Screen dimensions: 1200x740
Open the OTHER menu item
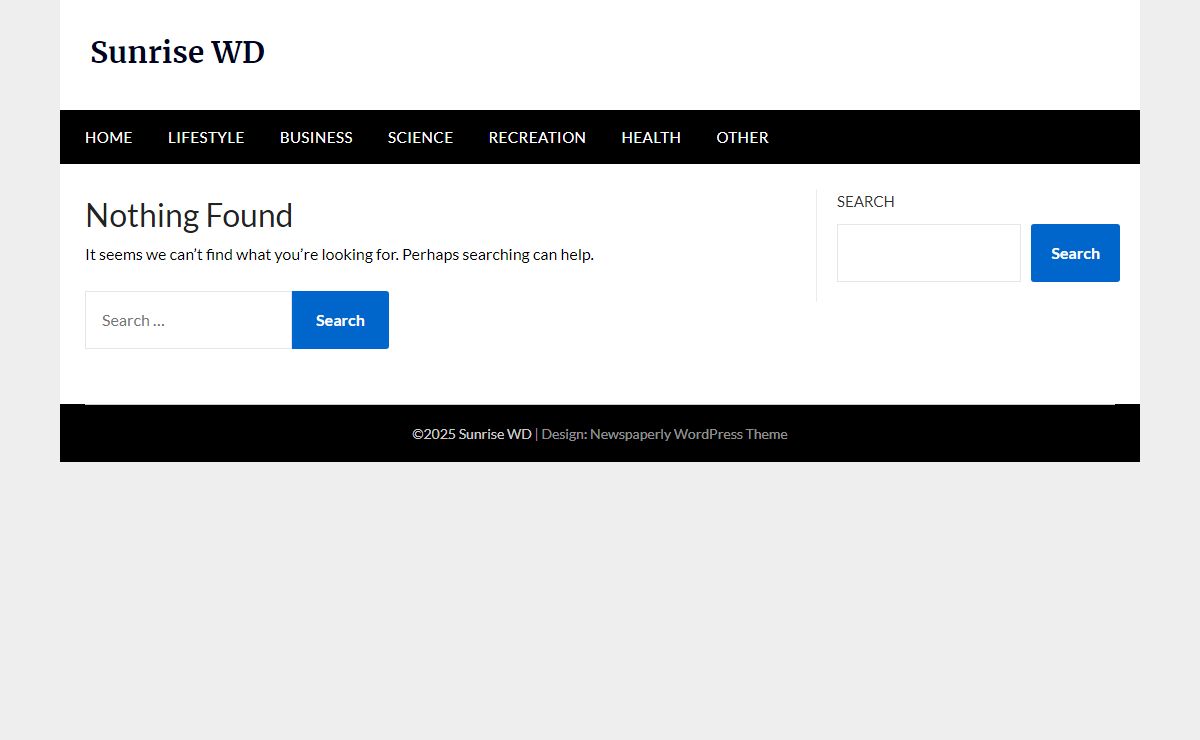742,137
